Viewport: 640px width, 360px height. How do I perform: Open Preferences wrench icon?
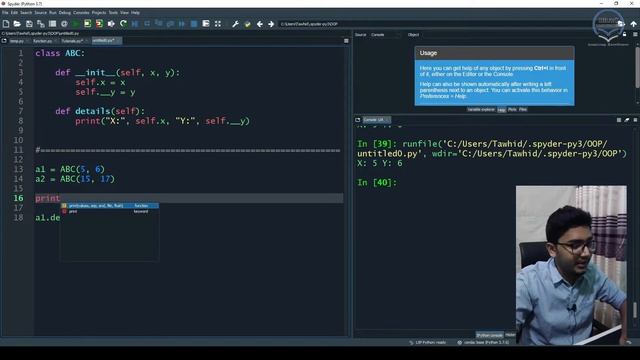pos(236,24)
